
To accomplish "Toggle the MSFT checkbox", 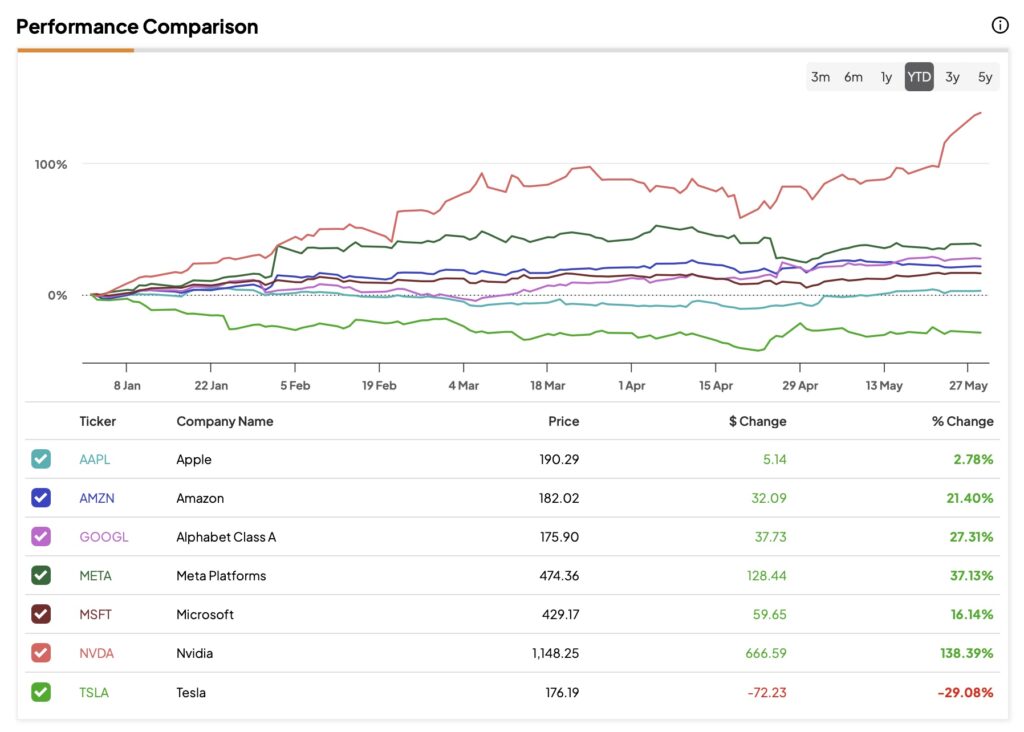I will pyautogui.click(x=40, y=614).
